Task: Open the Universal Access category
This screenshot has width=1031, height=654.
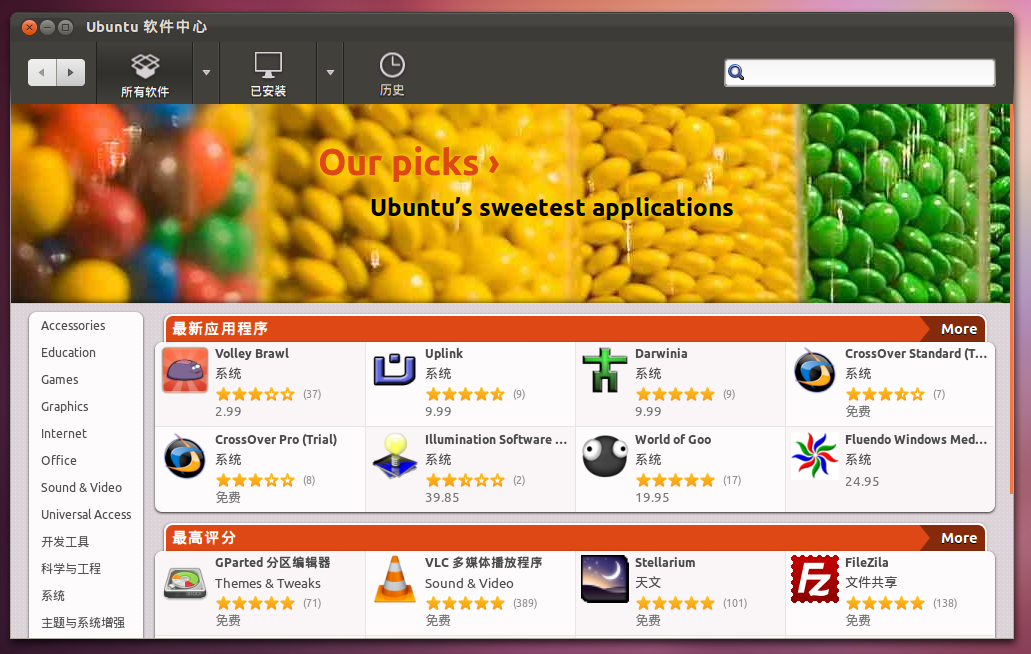Action: (x=86, y=515)
